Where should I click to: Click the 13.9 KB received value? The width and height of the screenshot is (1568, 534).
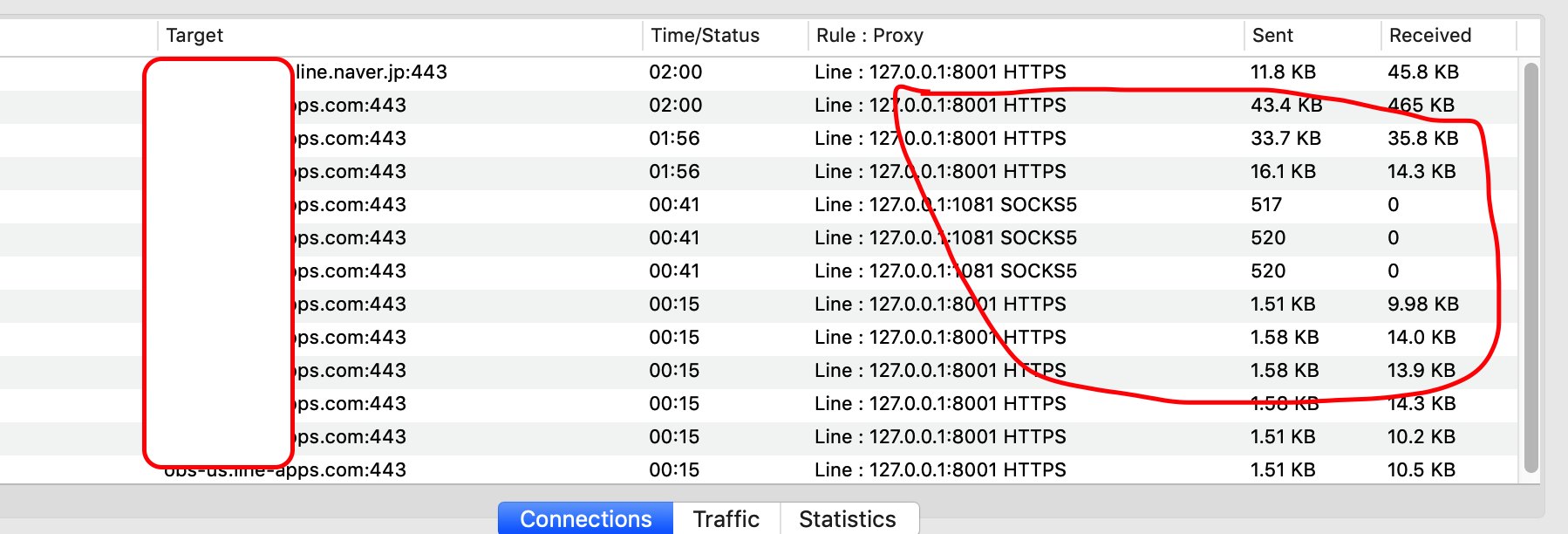1421,371
